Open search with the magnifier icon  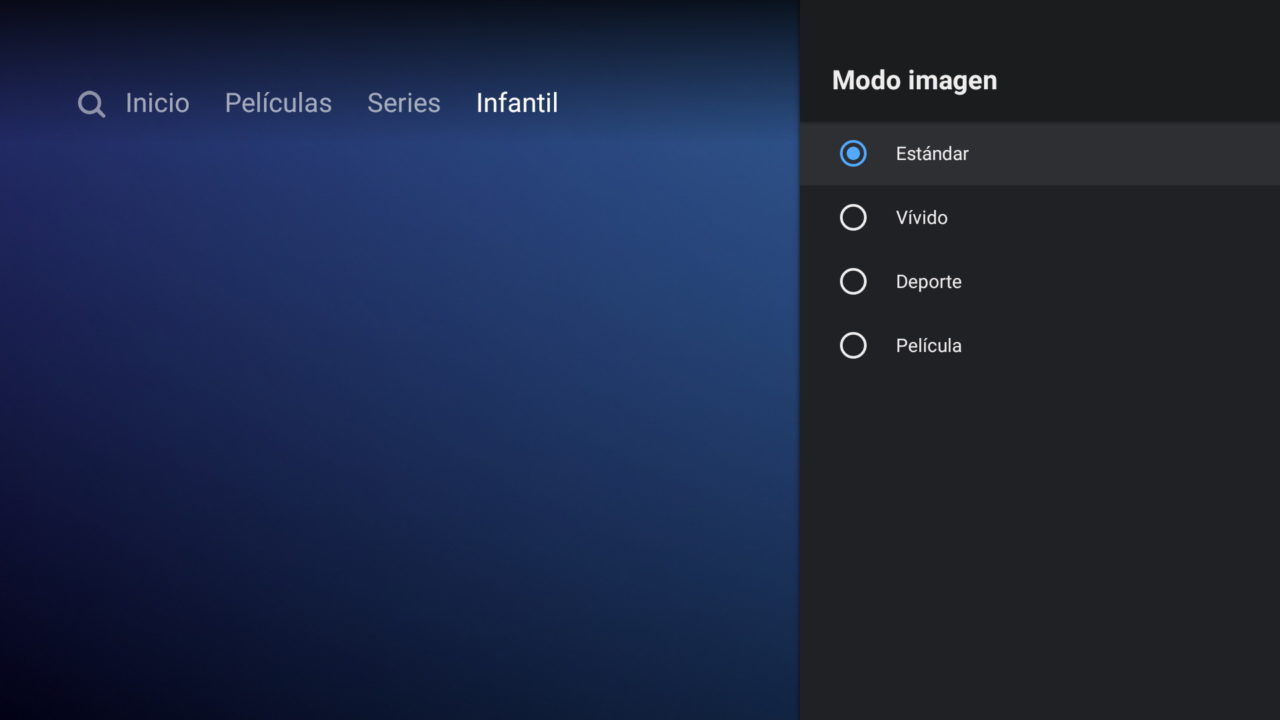click(x=91, y=104)
